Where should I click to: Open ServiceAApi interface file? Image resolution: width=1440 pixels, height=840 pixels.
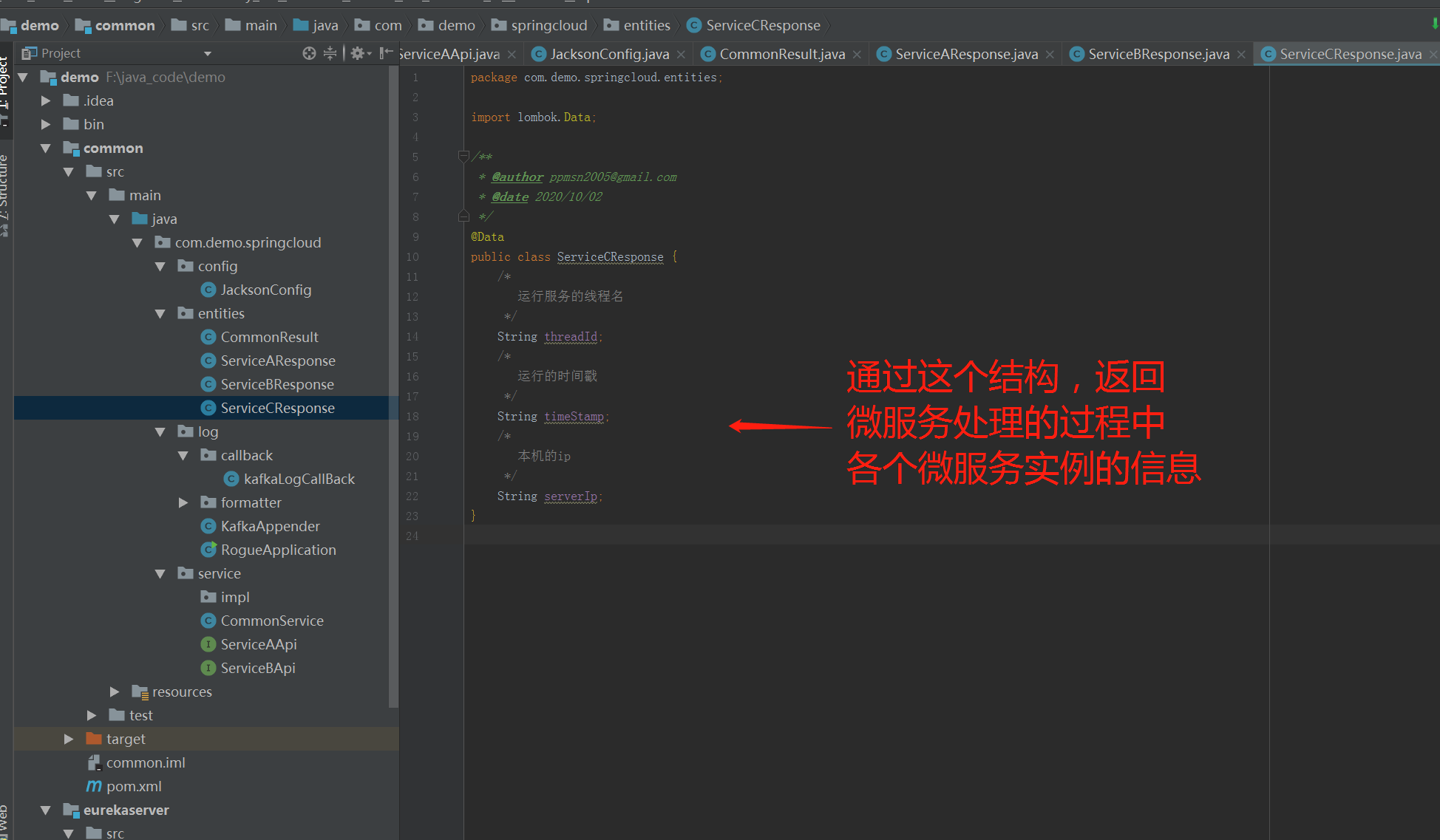258,644
